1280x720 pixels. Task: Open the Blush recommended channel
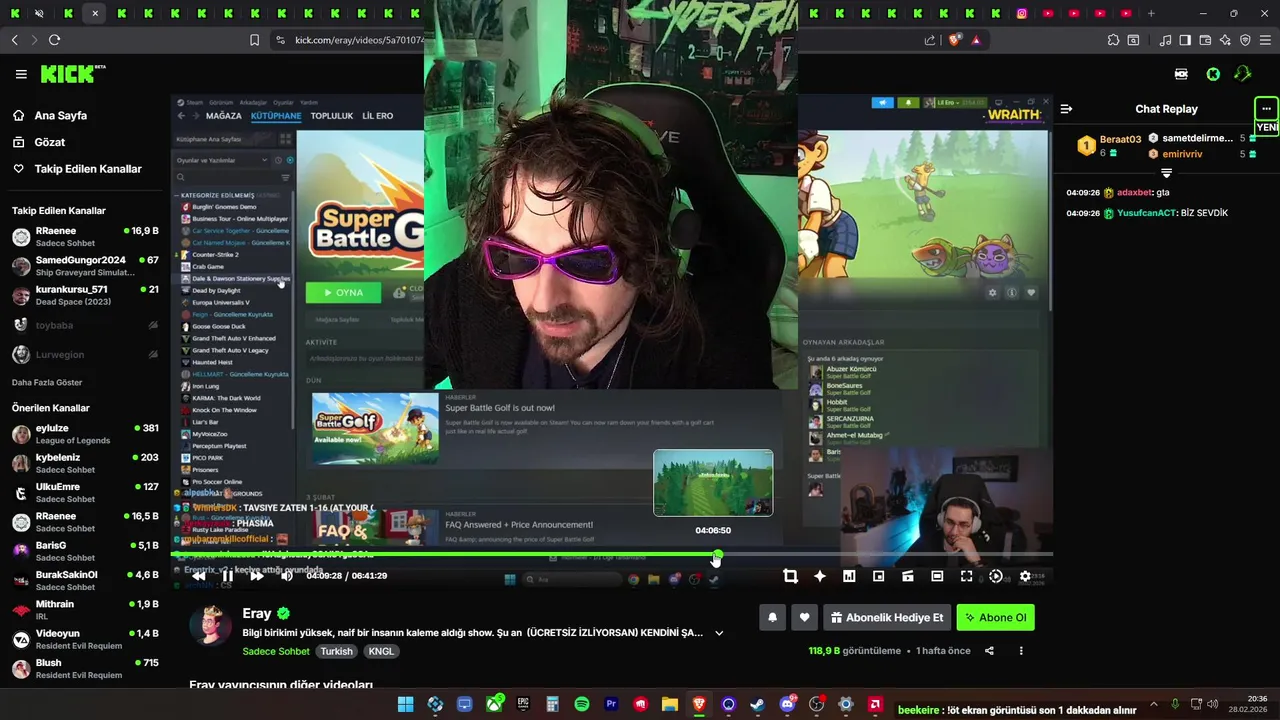(85, 669)
